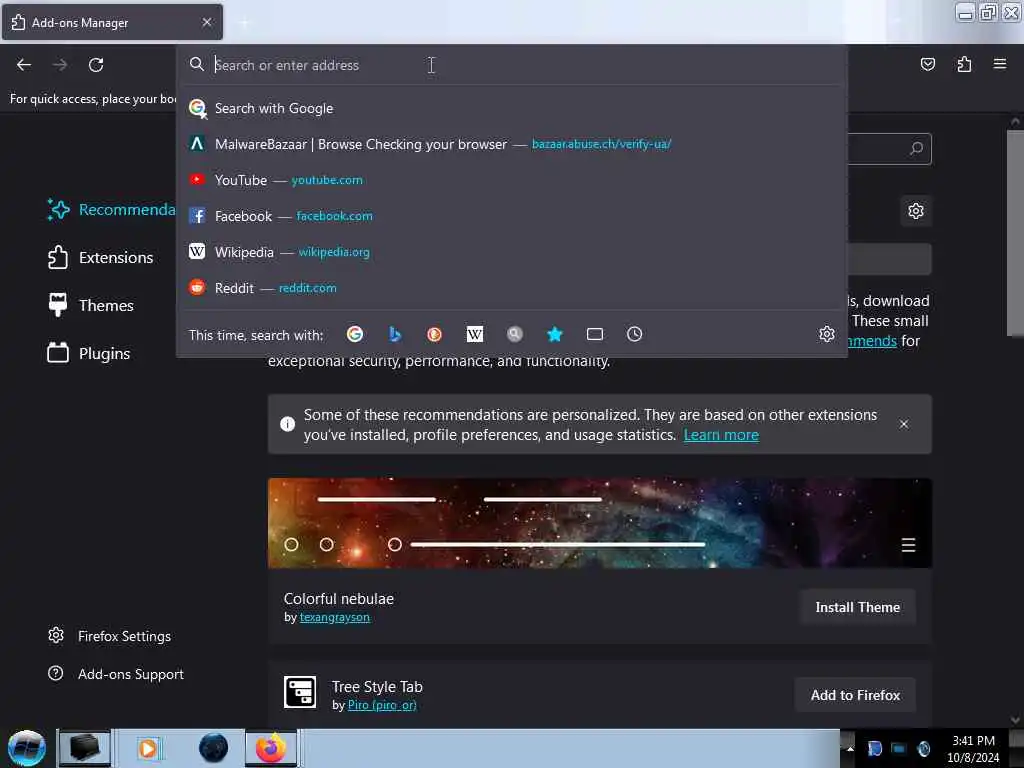
Task: Search bookmarks using the star icon
Action: (554, 334)
